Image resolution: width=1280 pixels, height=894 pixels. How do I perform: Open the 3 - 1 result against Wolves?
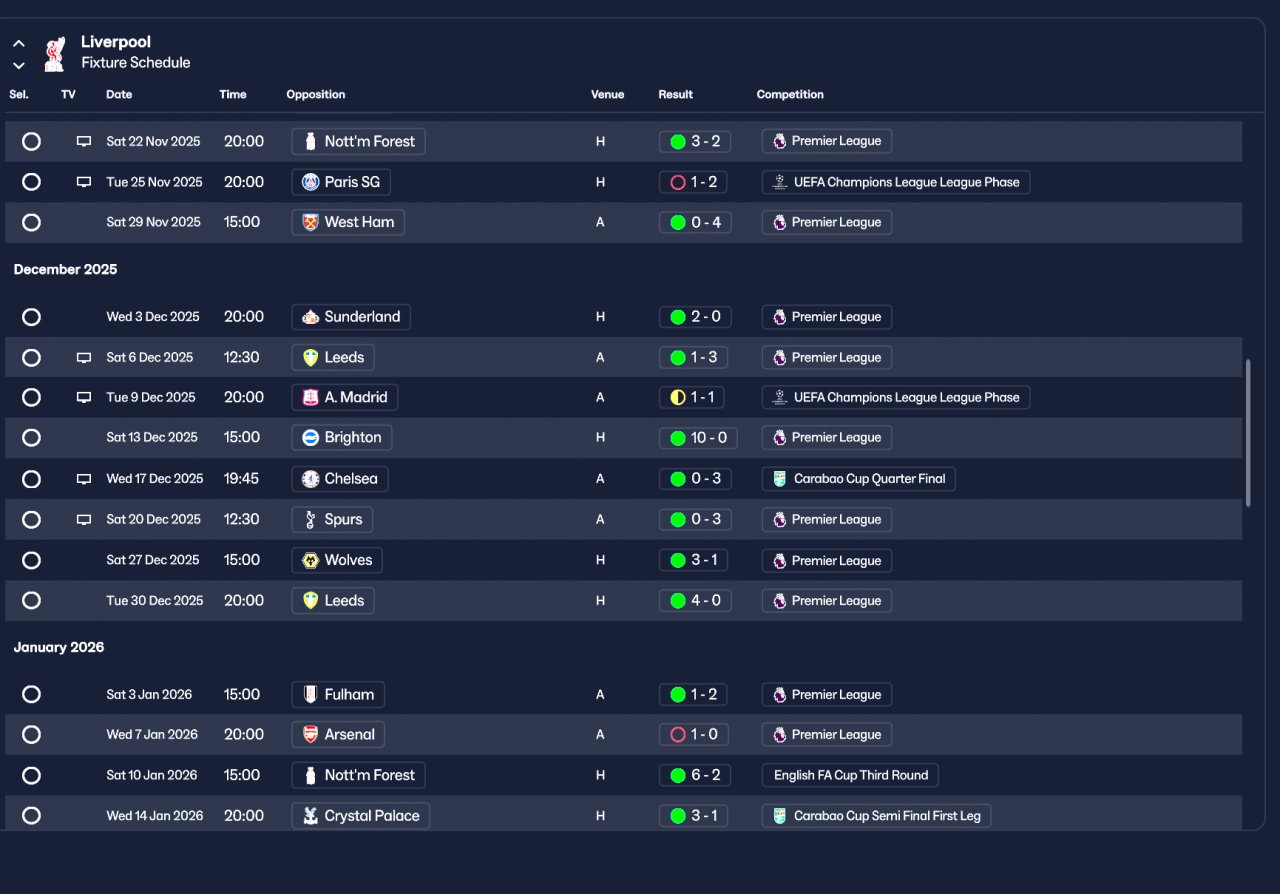(695, 560)
